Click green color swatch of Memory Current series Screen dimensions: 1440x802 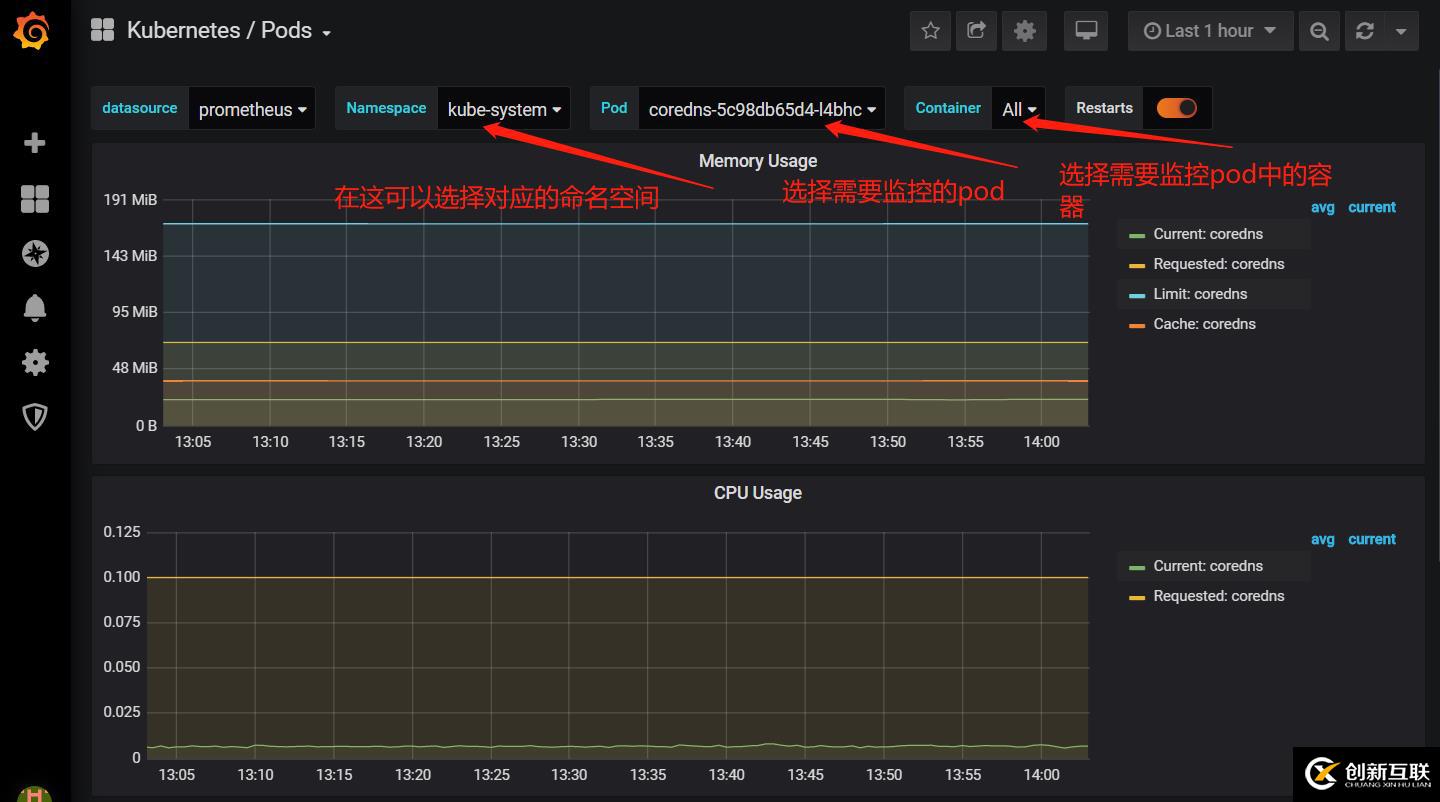click(1136, 235)
